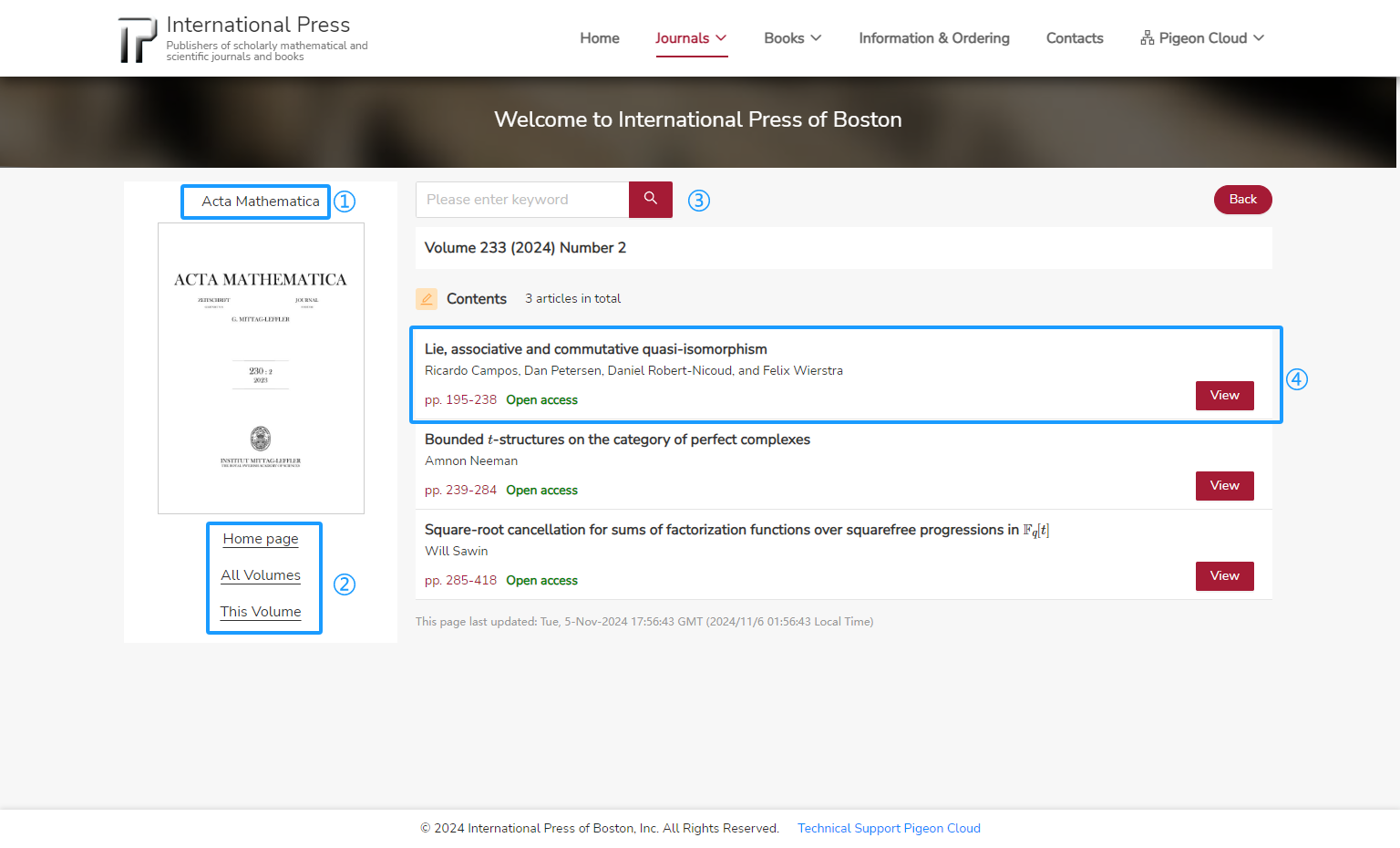This screenshot has height=848, width=1400.
Task: Click the International Press logo icon
Action: pyautogui.click(x=138, y=40)
